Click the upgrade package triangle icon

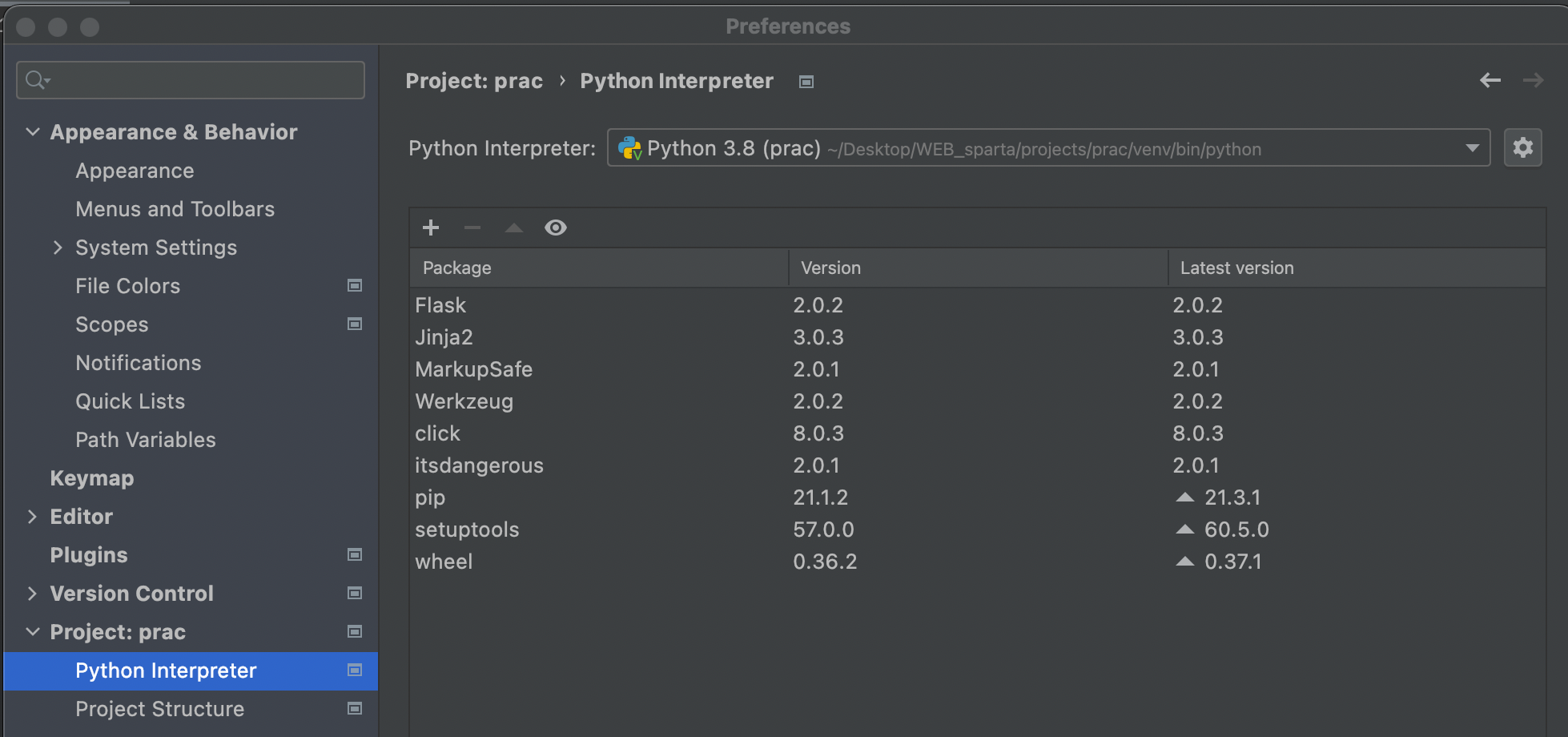click(514, 228)
